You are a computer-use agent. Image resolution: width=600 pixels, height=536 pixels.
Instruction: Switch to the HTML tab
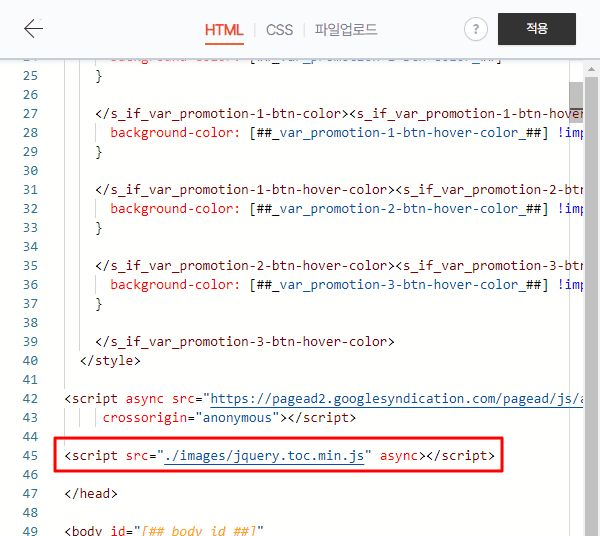(x=224, y=30)
